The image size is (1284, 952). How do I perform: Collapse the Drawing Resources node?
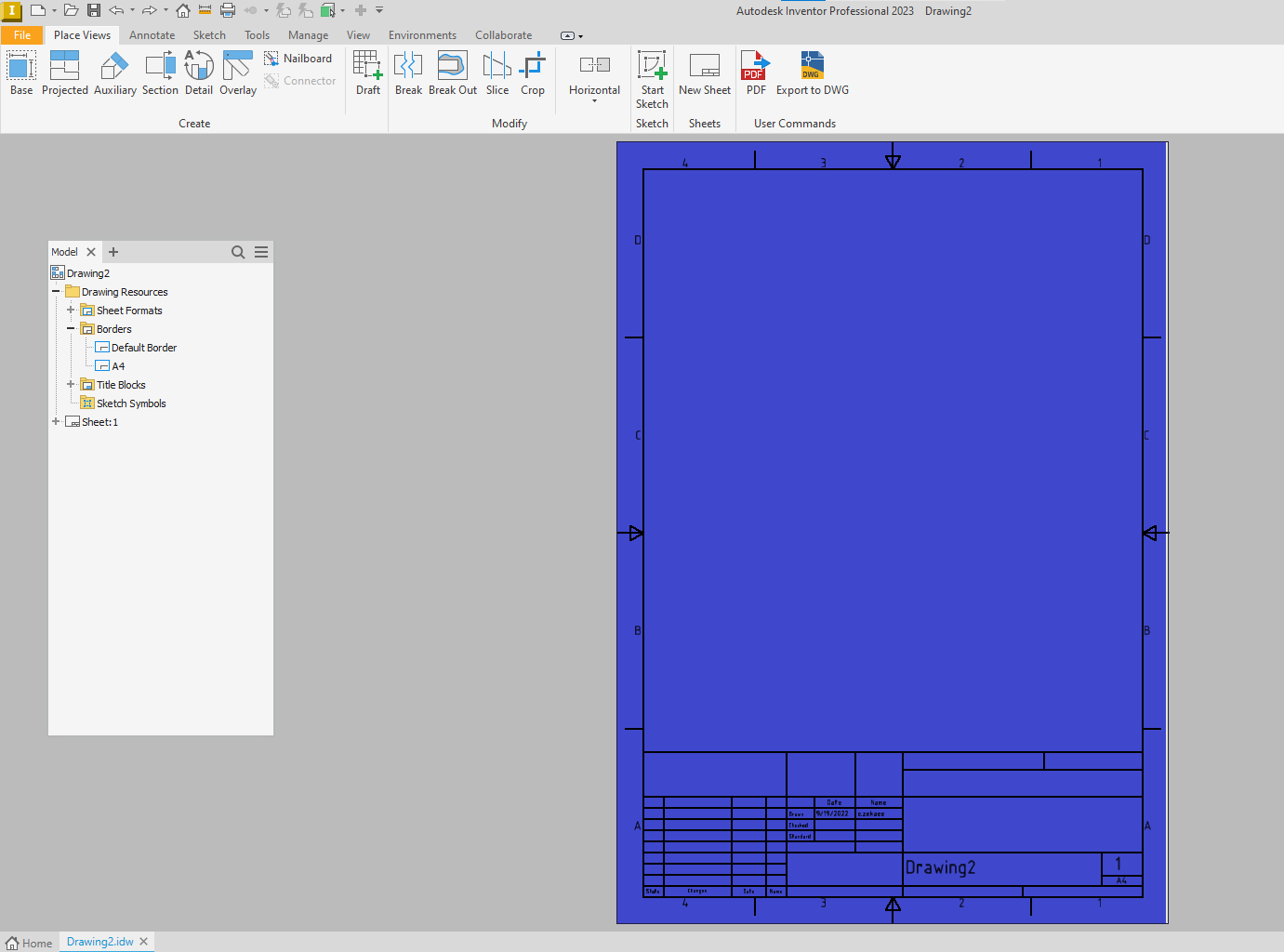click(x=56, y=292)
